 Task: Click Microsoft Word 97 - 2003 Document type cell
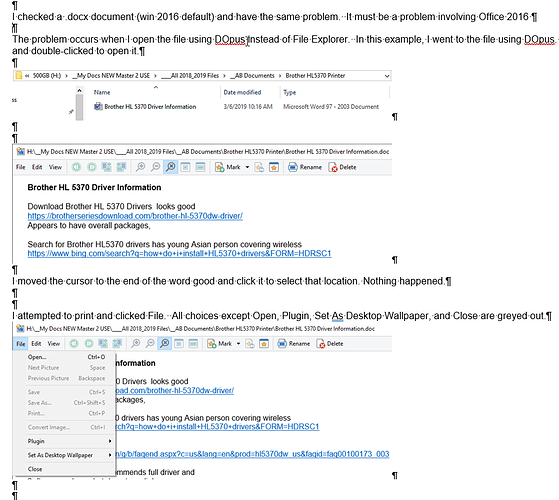click(331, 107)
